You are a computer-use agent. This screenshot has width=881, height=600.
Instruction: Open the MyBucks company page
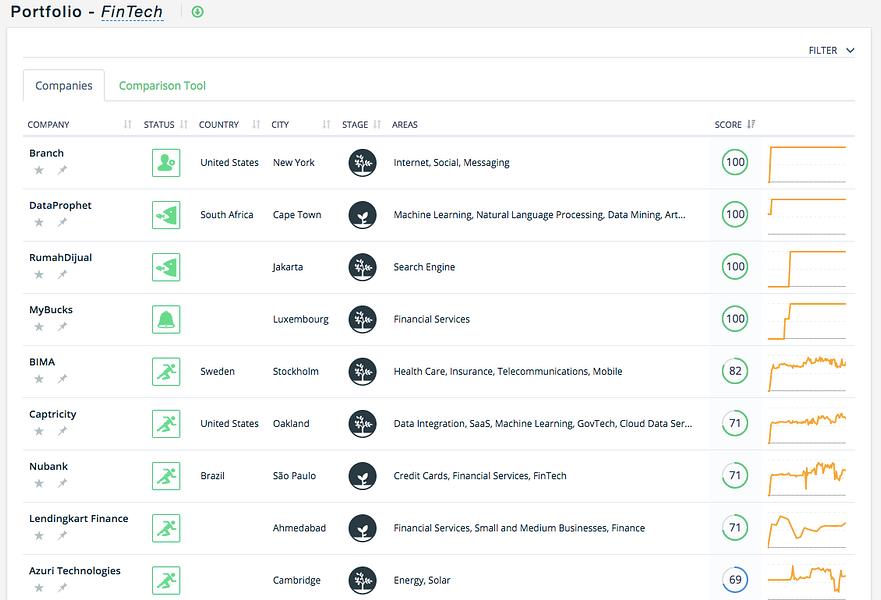click(51, 310)
